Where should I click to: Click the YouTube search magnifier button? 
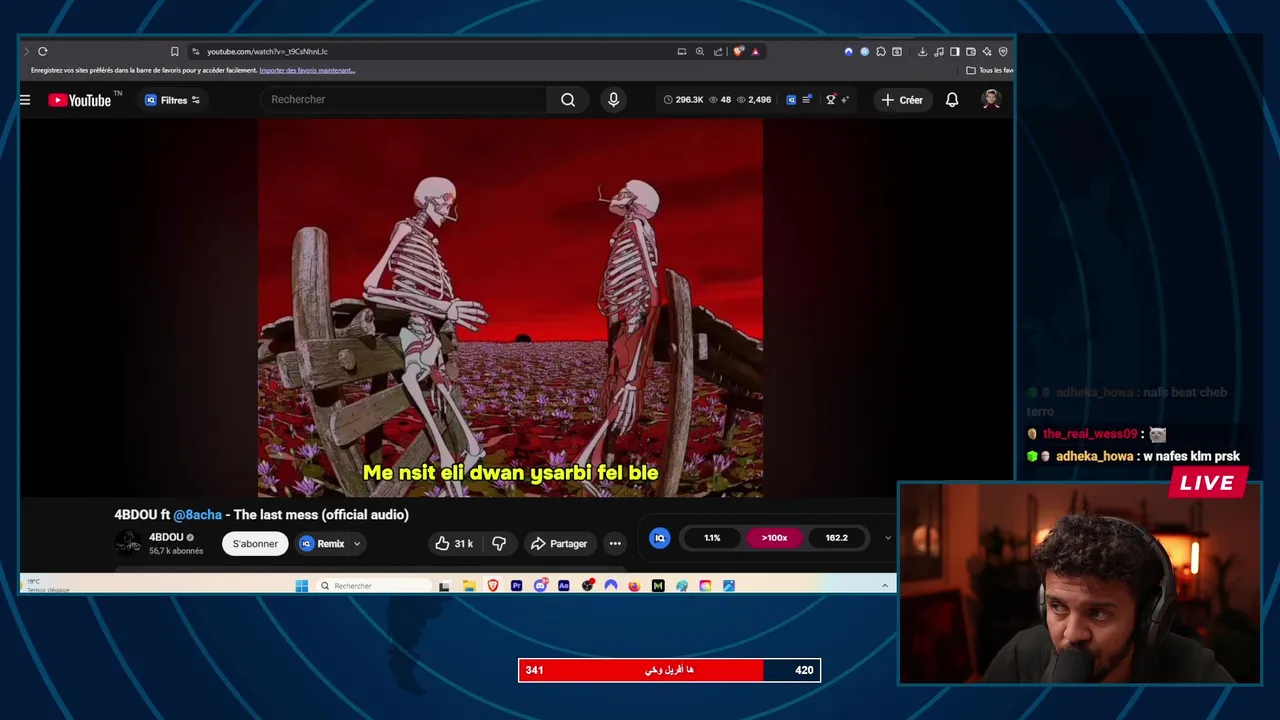coord(568,99)
